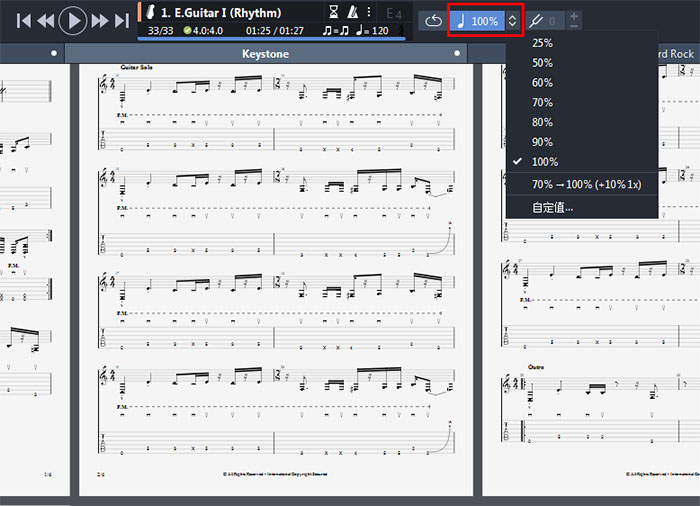Click the rewind button
700x506 pixels.
(x=47, y=20)
